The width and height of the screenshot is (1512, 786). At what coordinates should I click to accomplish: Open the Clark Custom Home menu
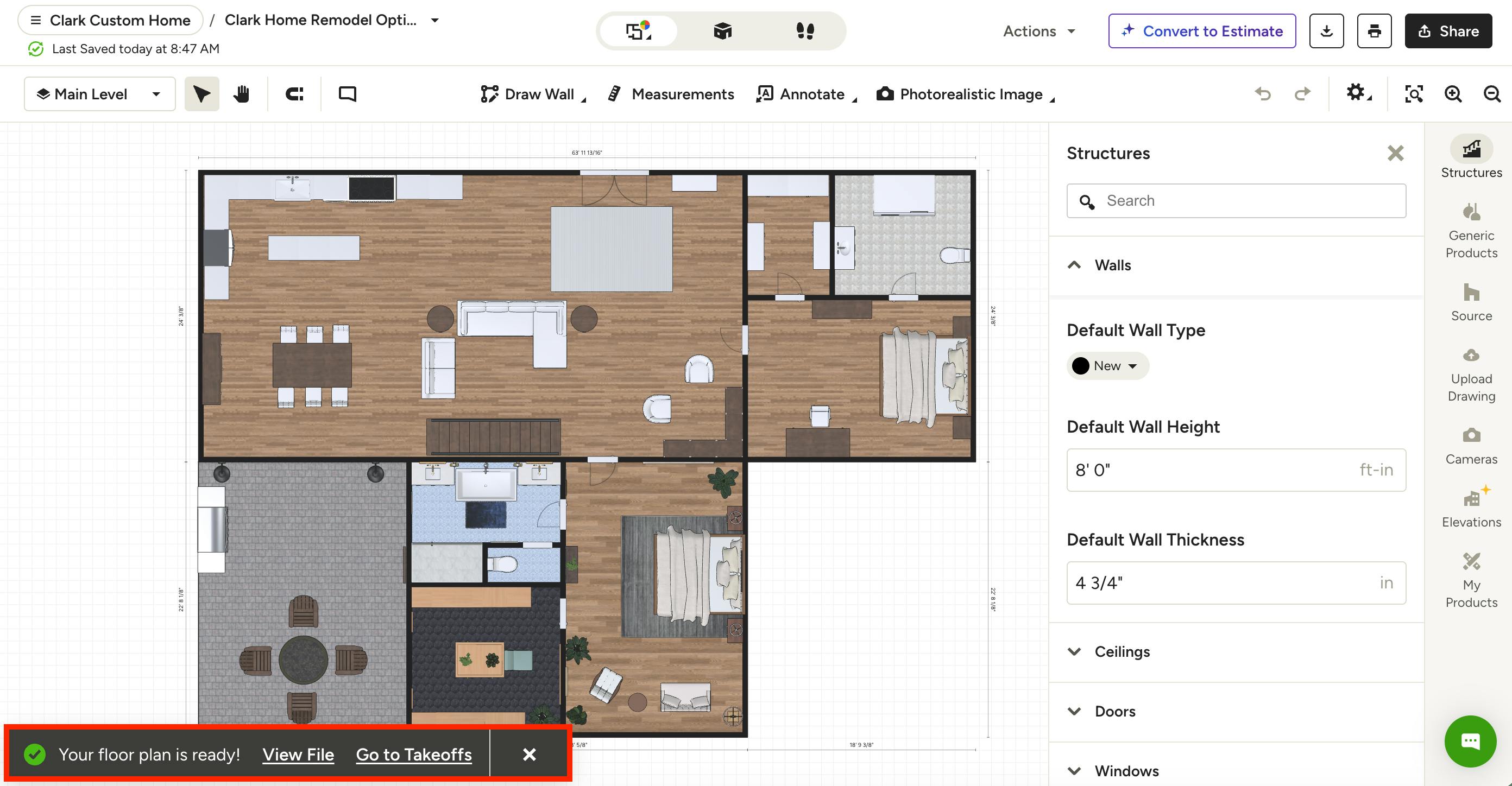pos(111,21)
